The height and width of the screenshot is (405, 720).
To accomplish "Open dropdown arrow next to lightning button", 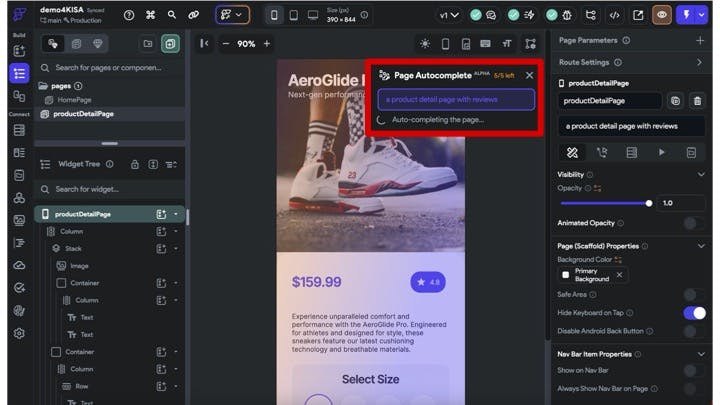I will click(x=702, y=15).
